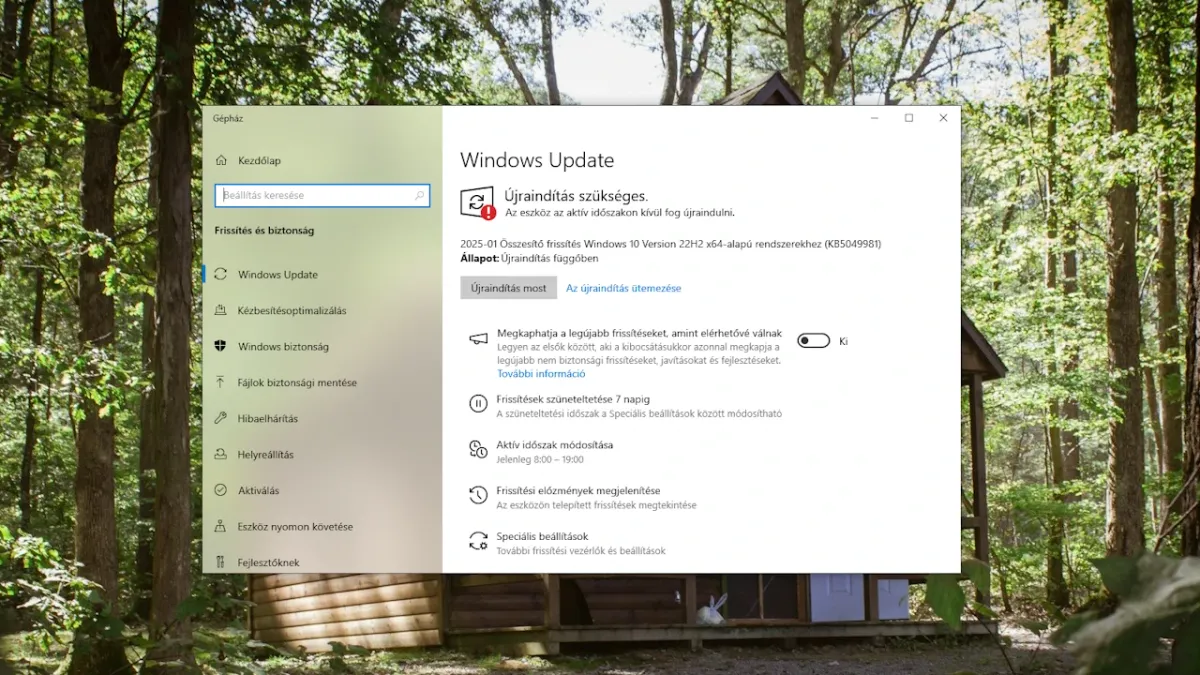Focus the Beállítás keresése search box
This screenshot has width=1200, height=675.
click(322, 195)
